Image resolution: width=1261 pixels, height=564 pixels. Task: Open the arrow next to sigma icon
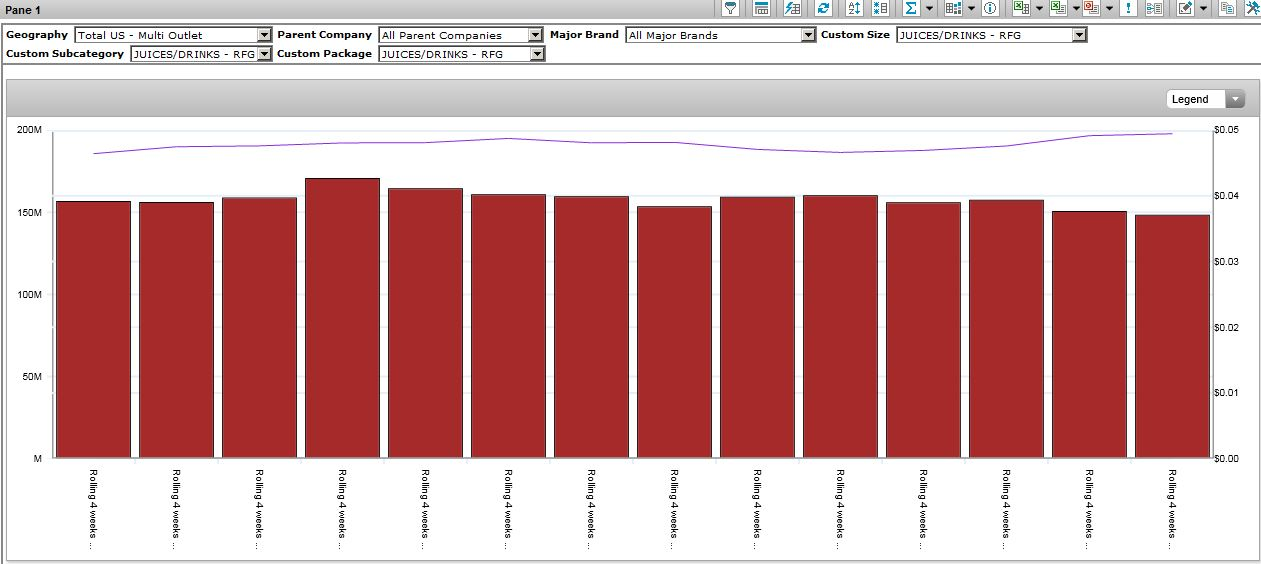929,8
